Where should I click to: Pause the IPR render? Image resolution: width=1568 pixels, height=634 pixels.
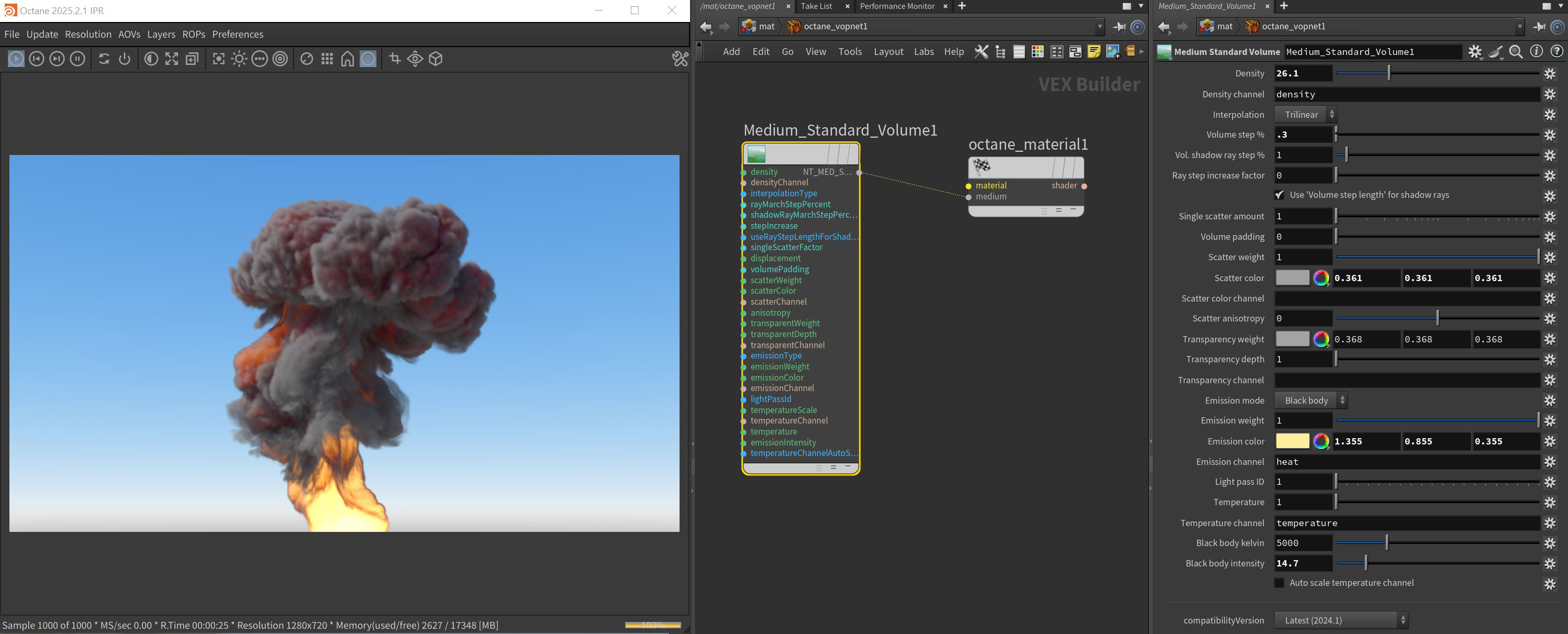click(77, 59)
